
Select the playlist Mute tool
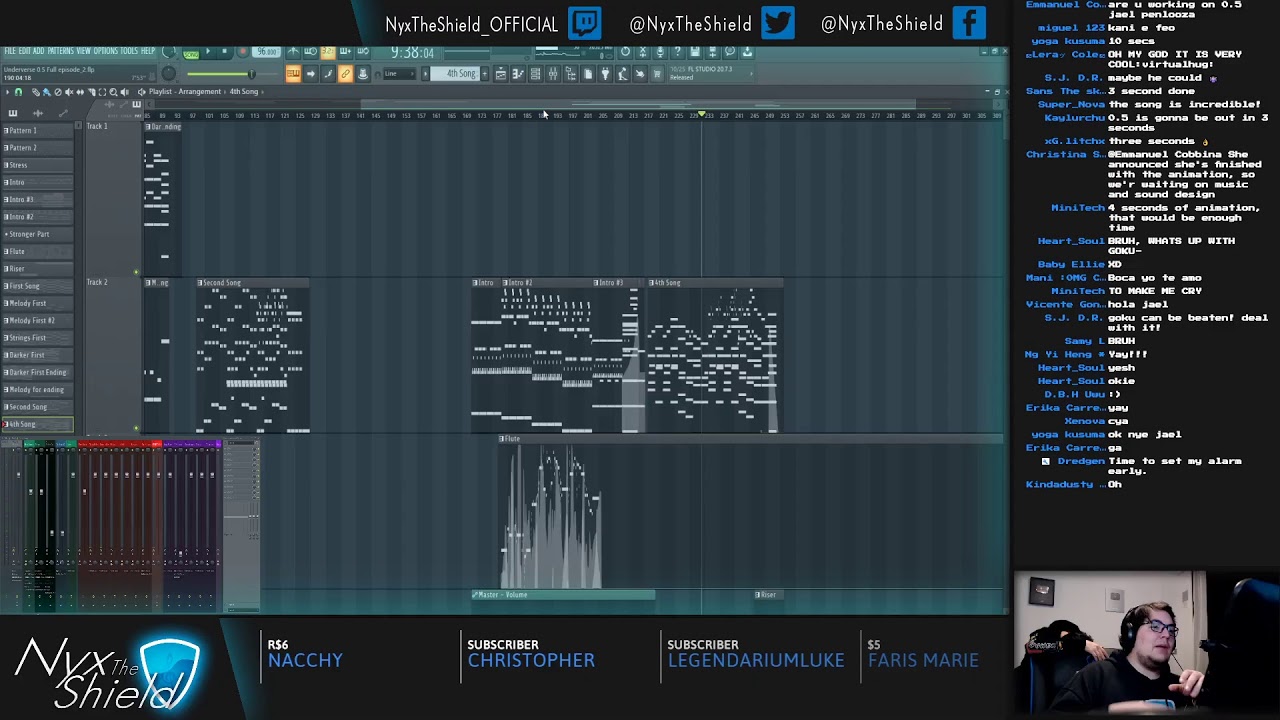(69, 92)
